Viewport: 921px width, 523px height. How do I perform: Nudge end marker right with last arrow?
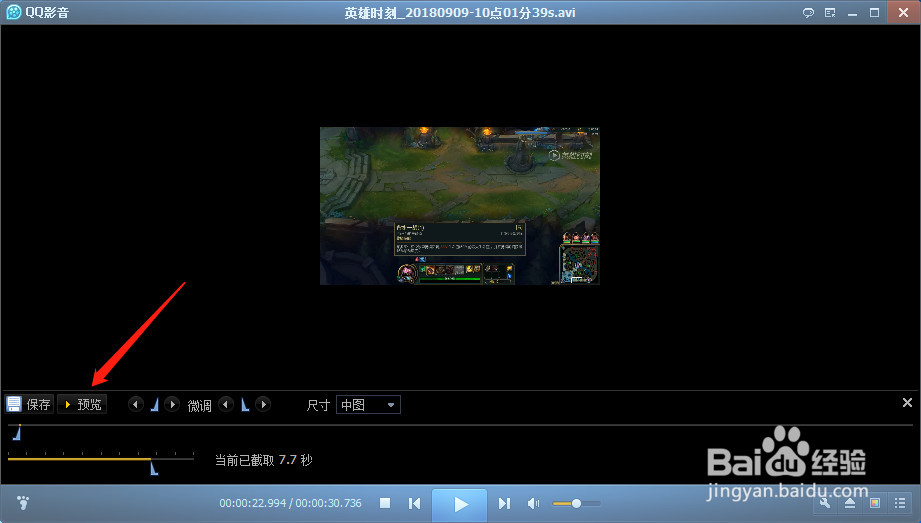[263, 404]
